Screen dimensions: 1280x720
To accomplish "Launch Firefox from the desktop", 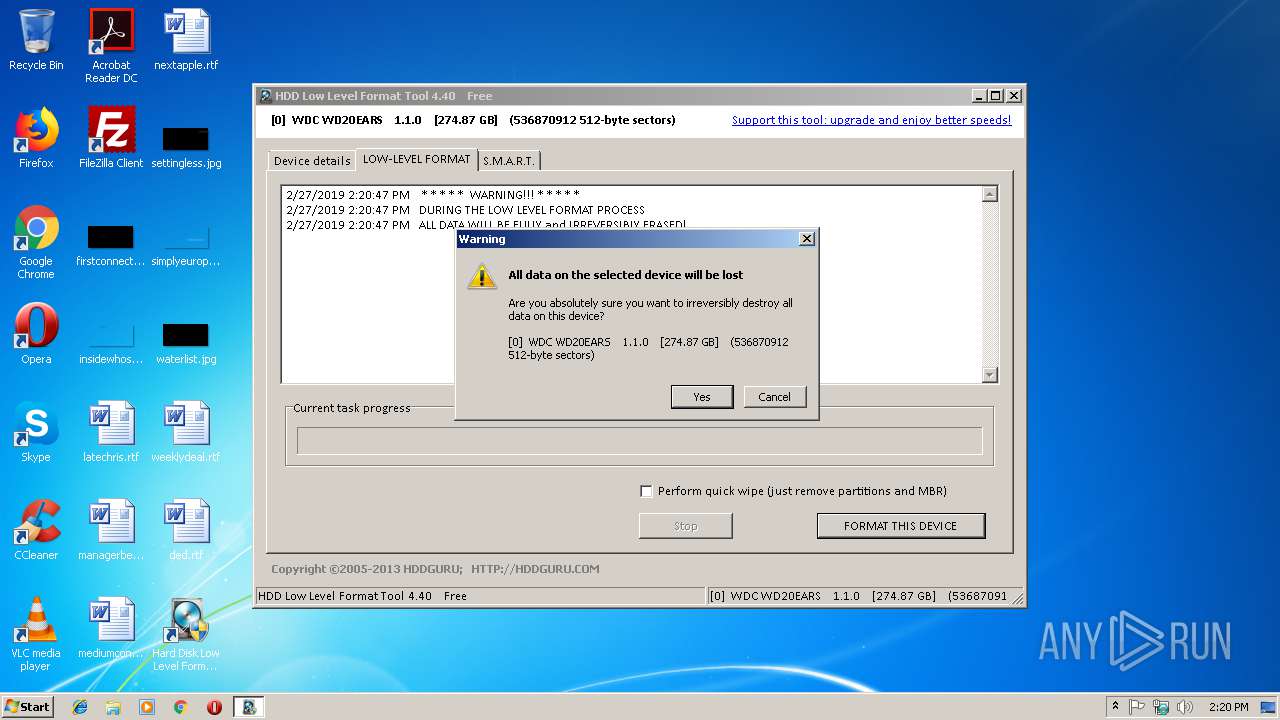I will (36, 138).
